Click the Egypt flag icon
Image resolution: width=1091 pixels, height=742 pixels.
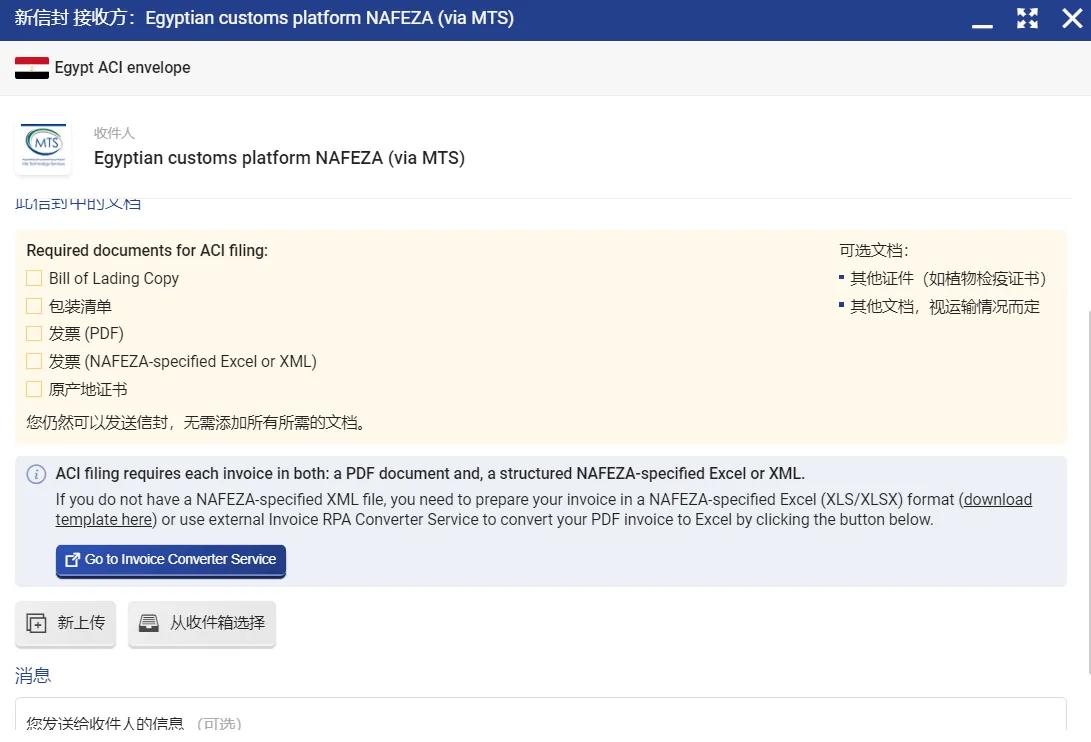[32, 68]
